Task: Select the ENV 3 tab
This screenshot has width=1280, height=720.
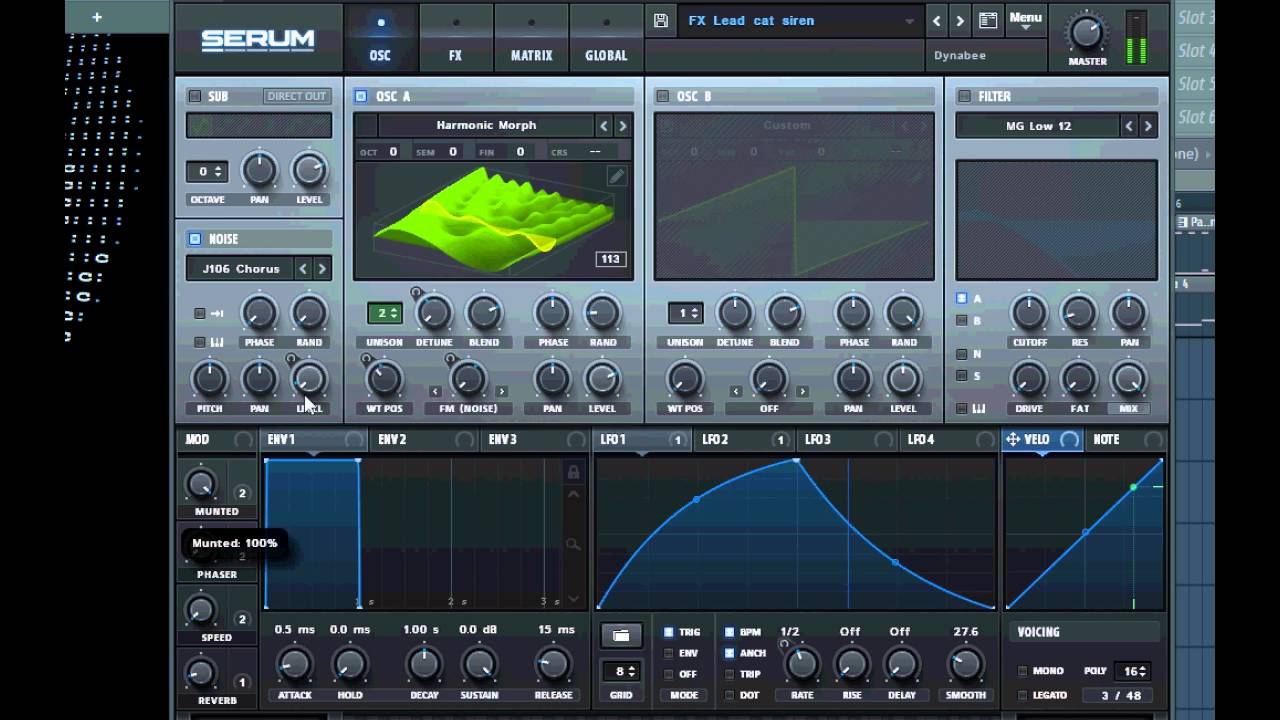Action: (x=534, y=439)
